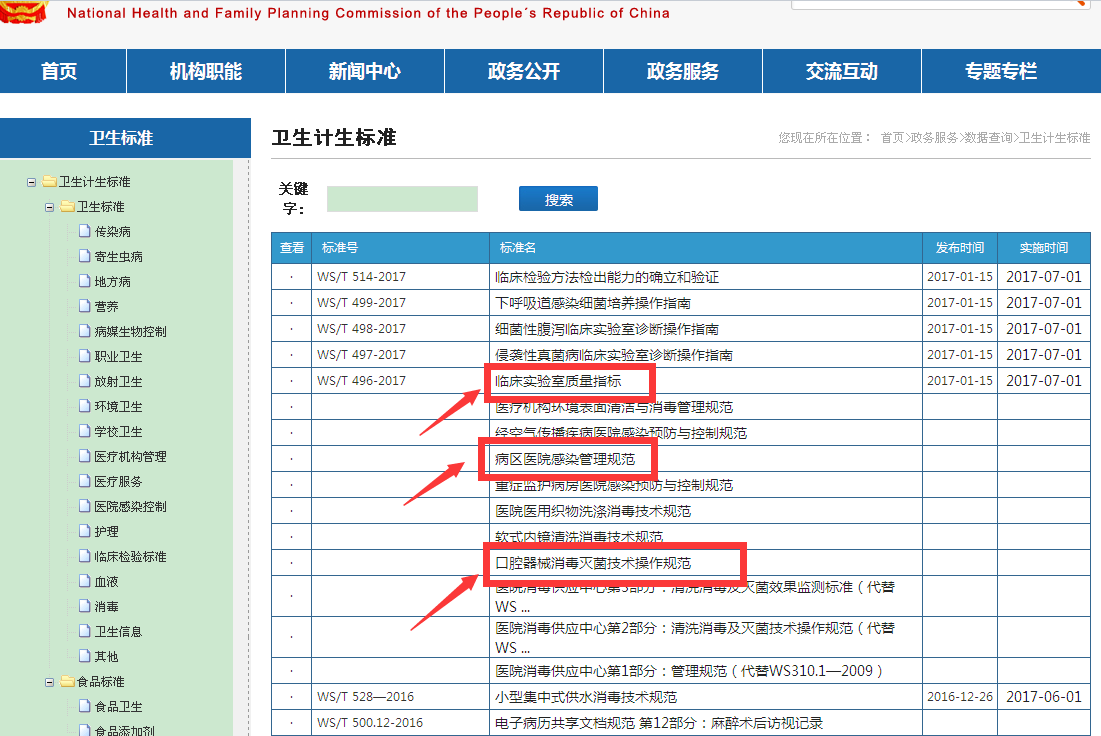The image size is (1101, 736).
Task: Click the folder icon beside 卫生标准
Action: (x=66, y=206)
